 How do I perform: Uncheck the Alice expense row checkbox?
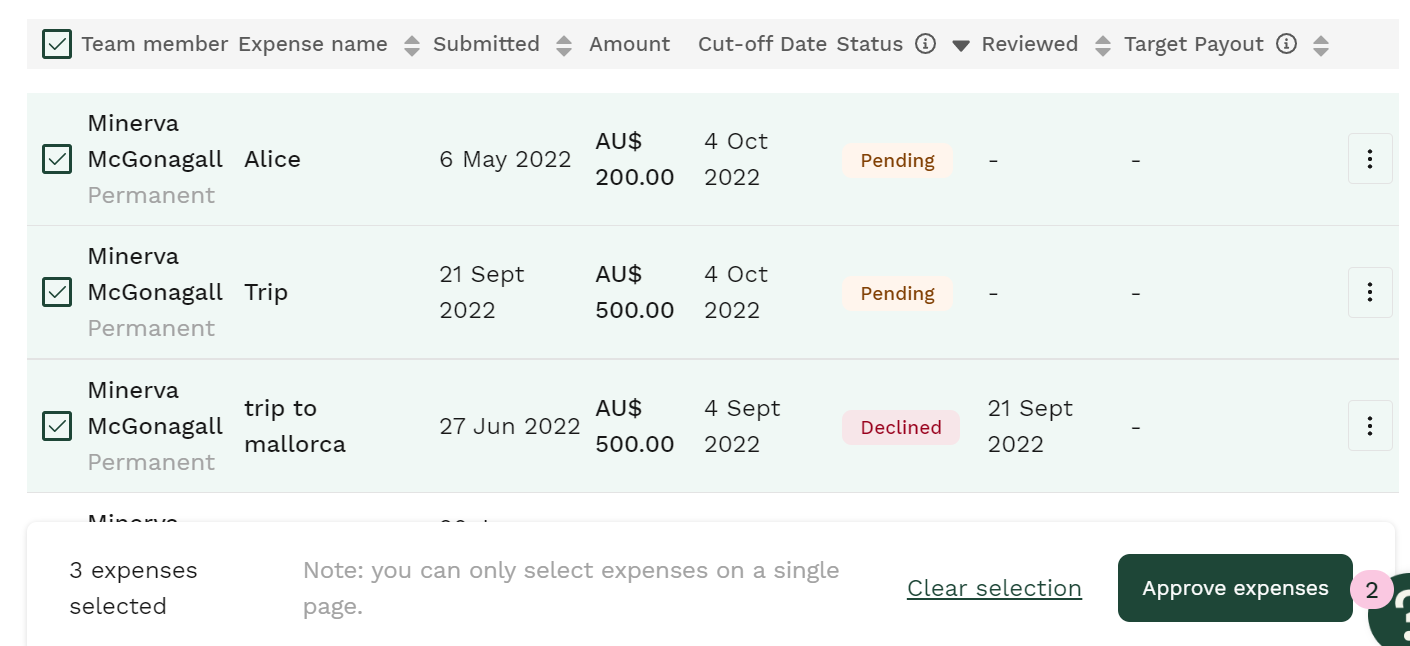click(57, 159)
